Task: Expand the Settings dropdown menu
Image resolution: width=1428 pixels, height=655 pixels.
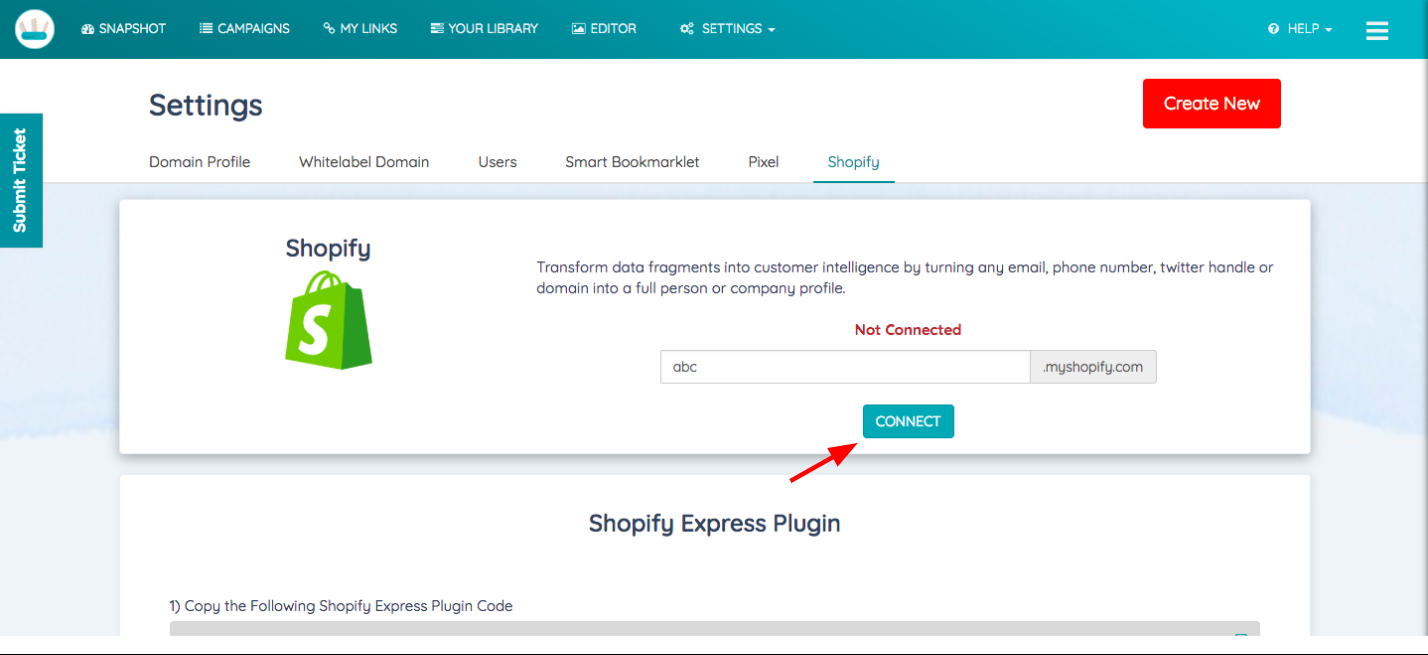Action: coord(727,29)
